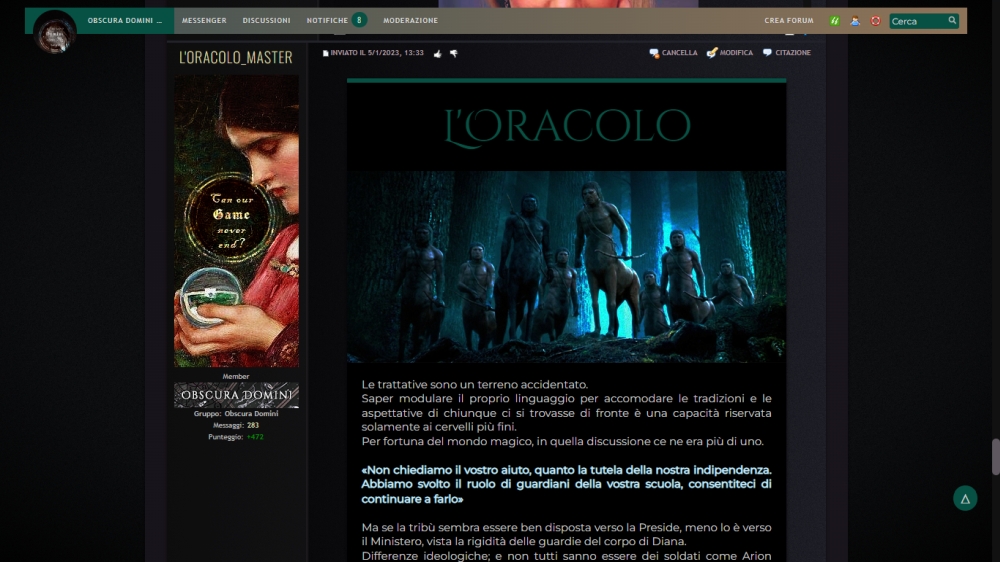Click the centaurs forest image in the post
1000x562 pixels.
(x=566, y=267)
